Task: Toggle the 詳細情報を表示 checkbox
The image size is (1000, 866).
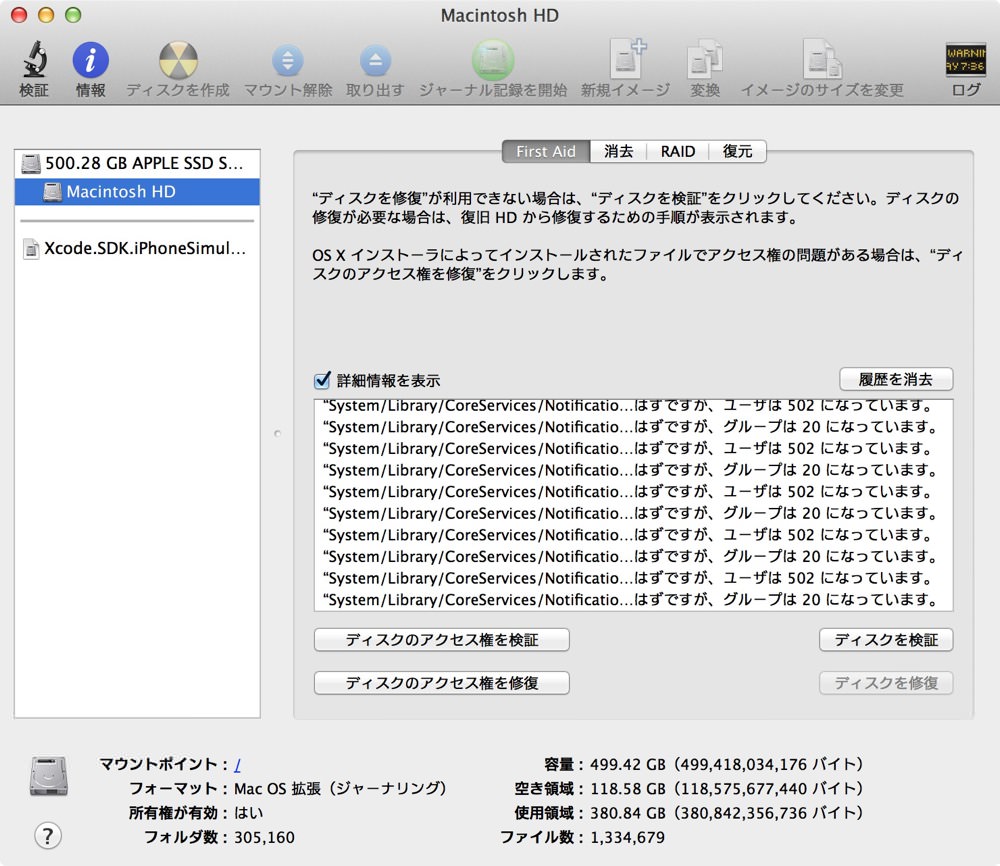Action: (x=322, y=380)
